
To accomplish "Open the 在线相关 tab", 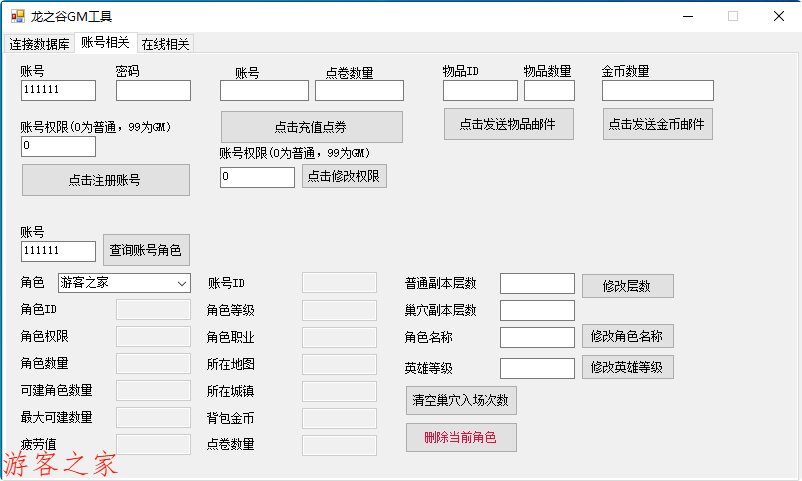I will point(165,44).
